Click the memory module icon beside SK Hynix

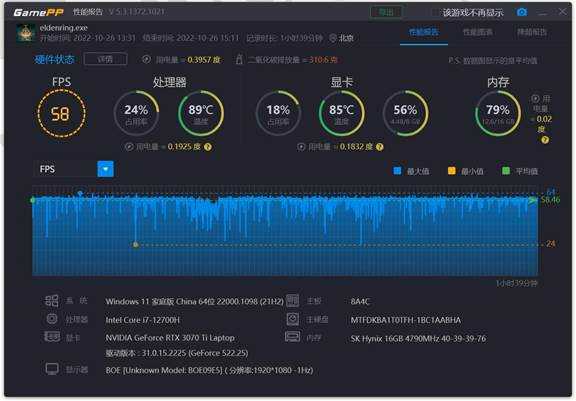pyautogui.click(x=292, y=336)
